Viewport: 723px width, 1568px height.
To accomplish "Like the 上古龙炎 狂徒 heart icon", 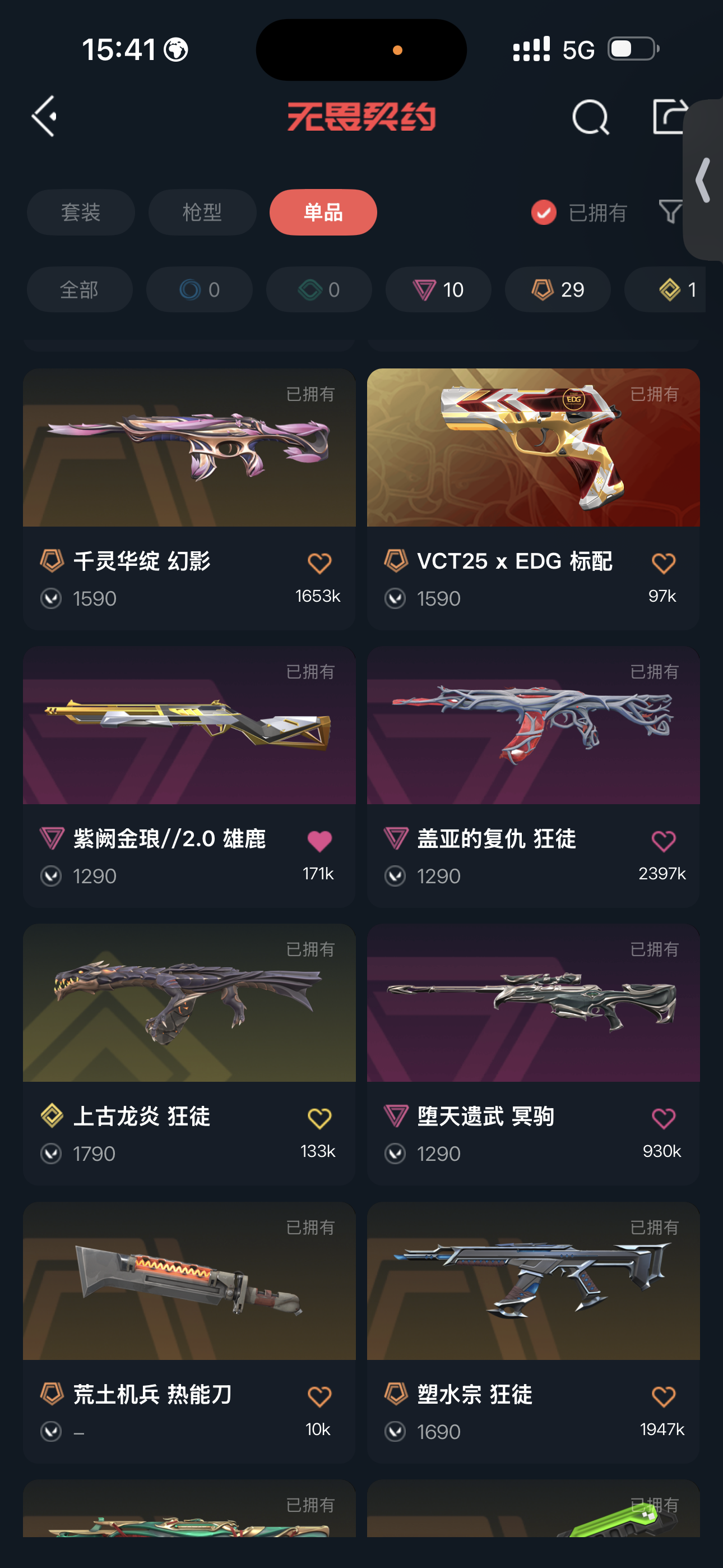I will [x=319, y=1118].
